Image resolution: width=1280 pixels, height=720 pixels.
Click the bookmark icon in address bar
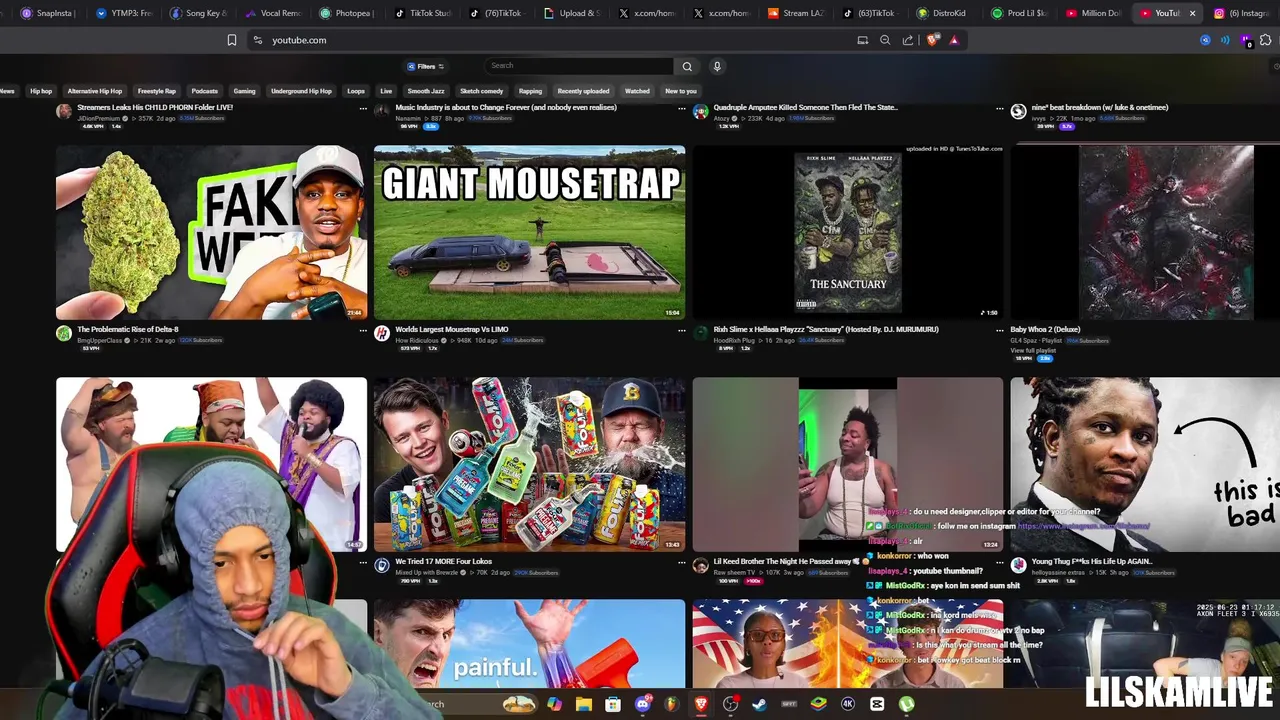232,40
